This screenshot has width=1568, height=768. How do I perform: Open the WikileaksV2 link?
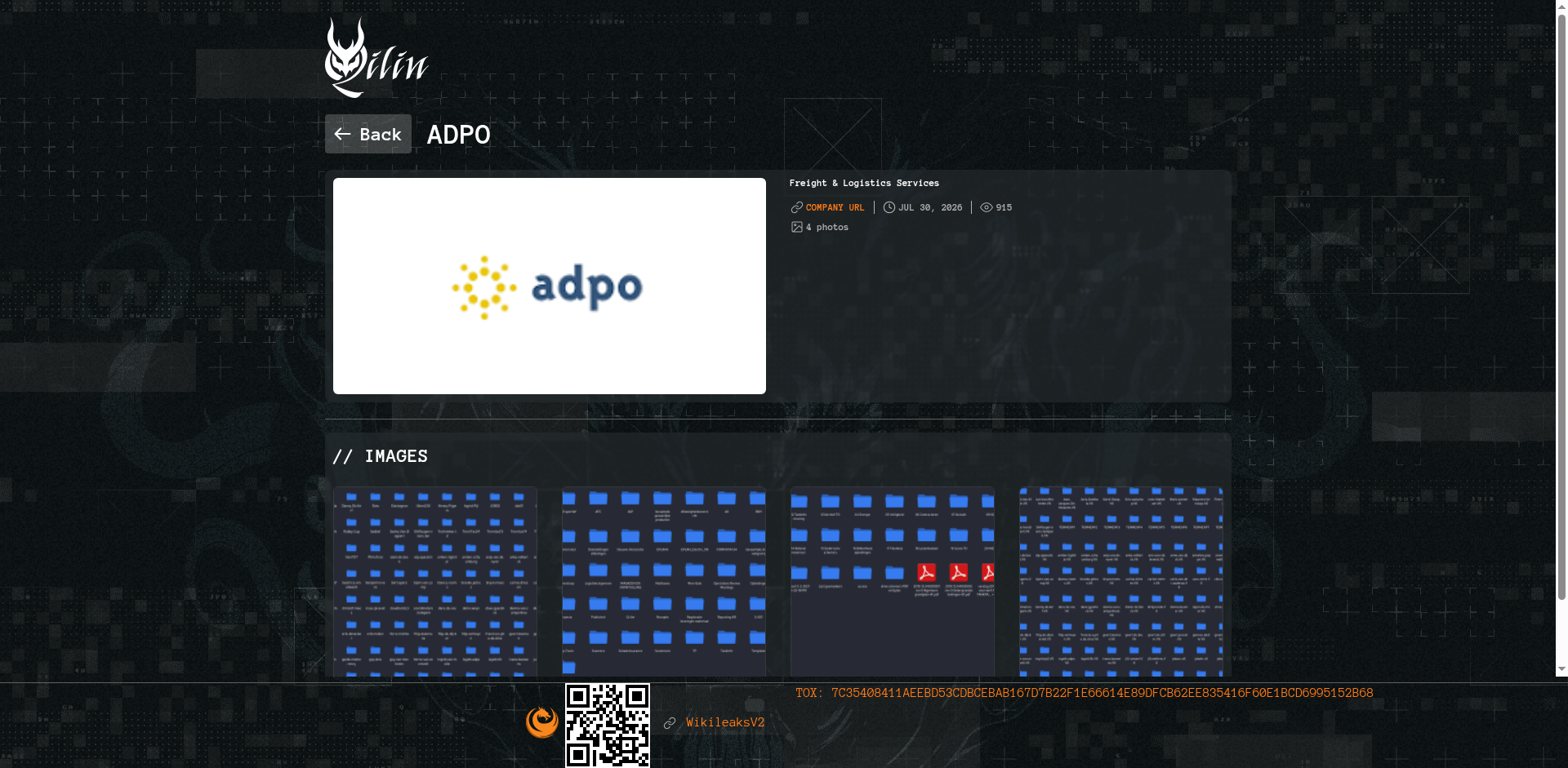[x=725, y=722]
